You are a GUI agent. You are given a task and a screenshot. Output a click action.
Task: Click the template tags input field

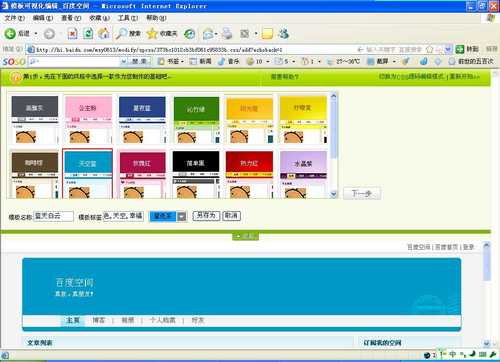coord(123,216)
